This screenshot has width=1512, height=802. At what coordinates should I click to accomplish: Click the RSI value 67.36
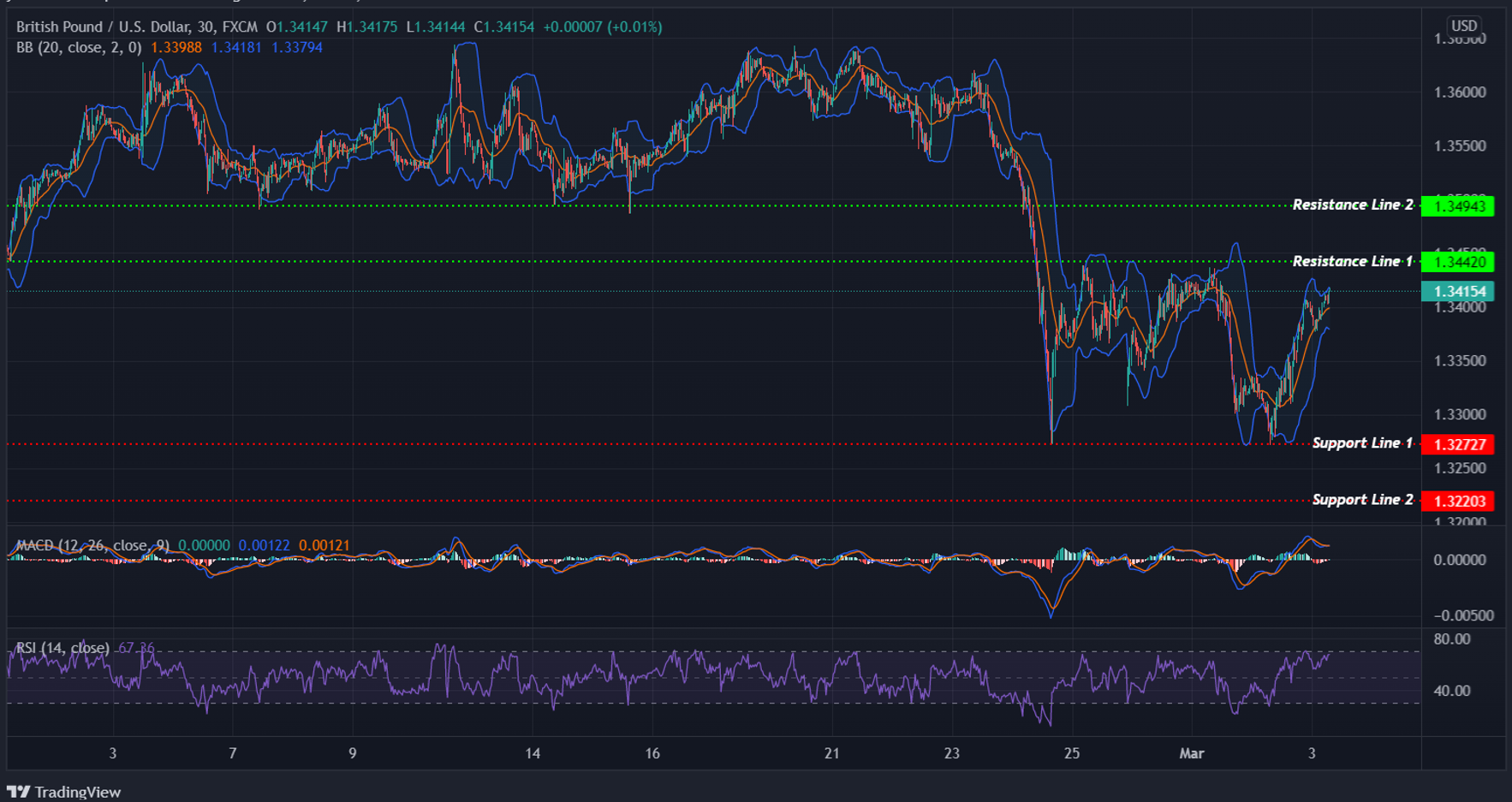(x=136, y=649)
